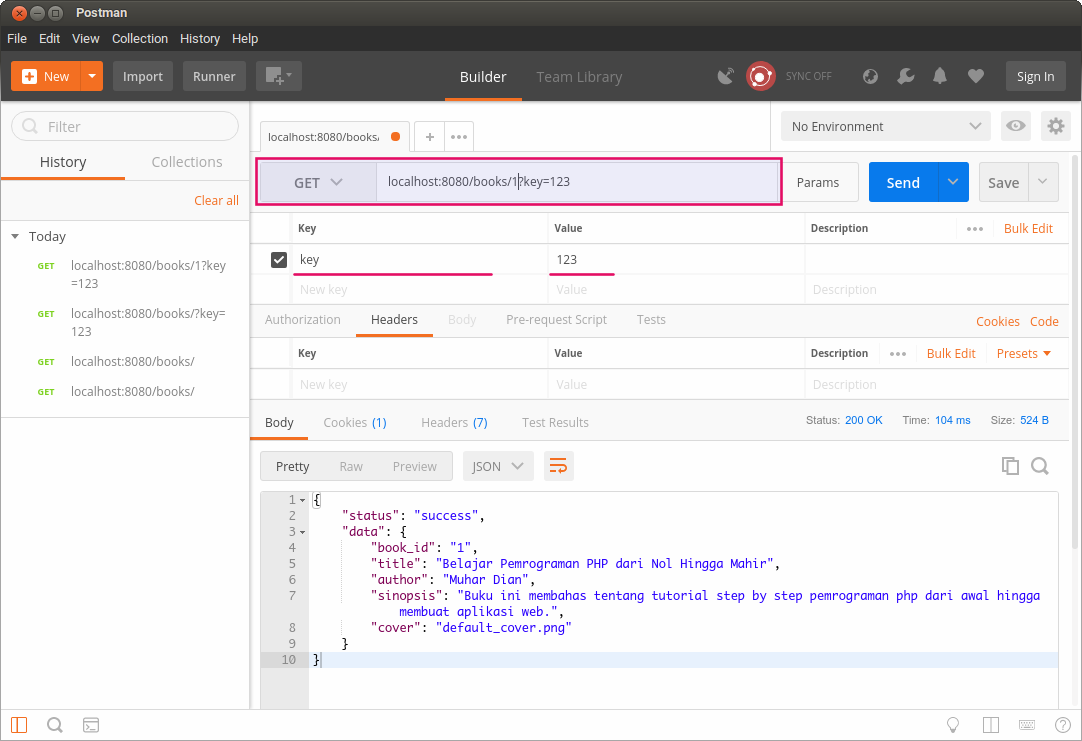The width and height of the screenshot is (1082, 741).
Task: Toggle the line wrap icon in response
Action: tap(559, 466)
